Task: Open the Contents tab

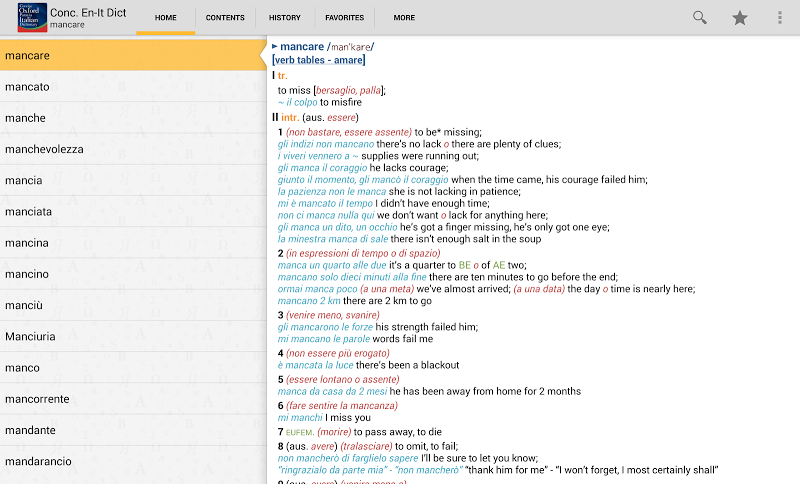Action: pyautogui.click(x=225, y=18)
